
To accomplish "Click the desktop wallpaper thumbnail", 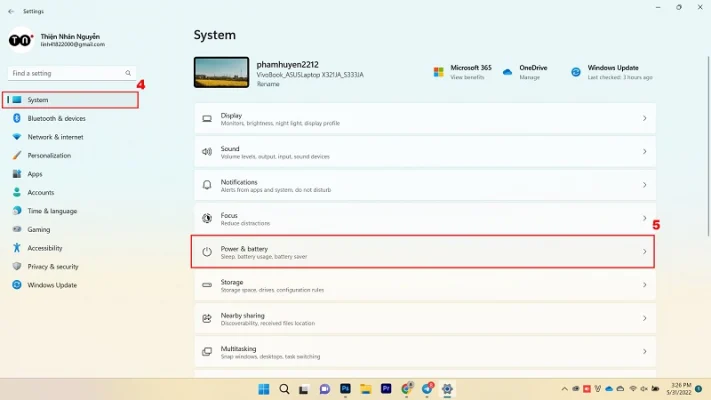I will (x=221, y=72).
